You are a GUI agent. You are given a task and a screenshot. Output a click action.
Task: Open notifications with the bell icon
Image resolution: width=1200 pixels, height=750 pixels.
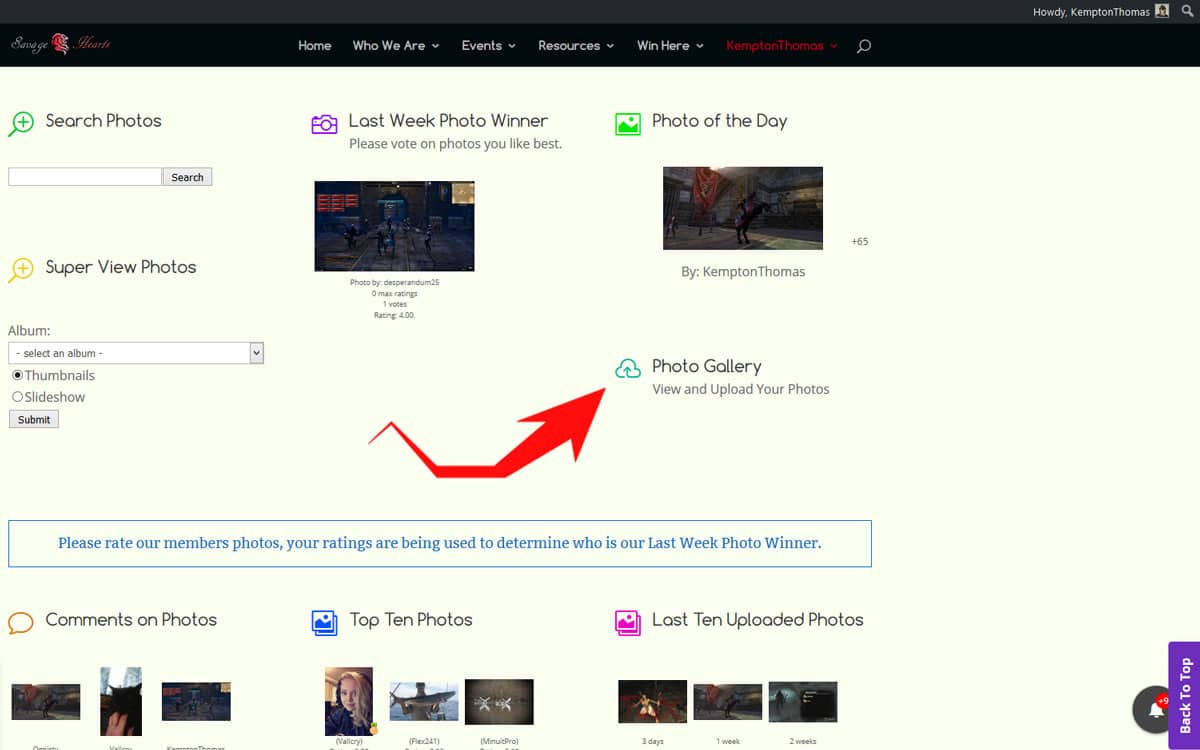point(1155,710)
